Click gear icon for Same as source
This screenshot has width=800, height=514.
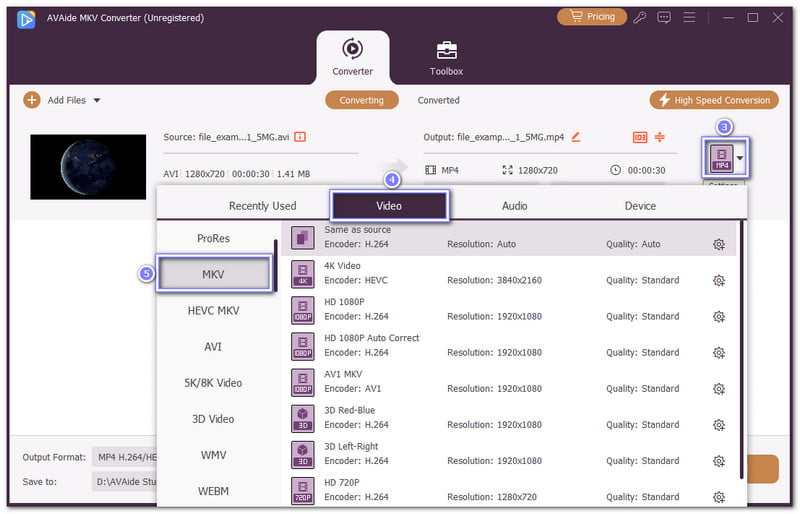tap(718, 245)
